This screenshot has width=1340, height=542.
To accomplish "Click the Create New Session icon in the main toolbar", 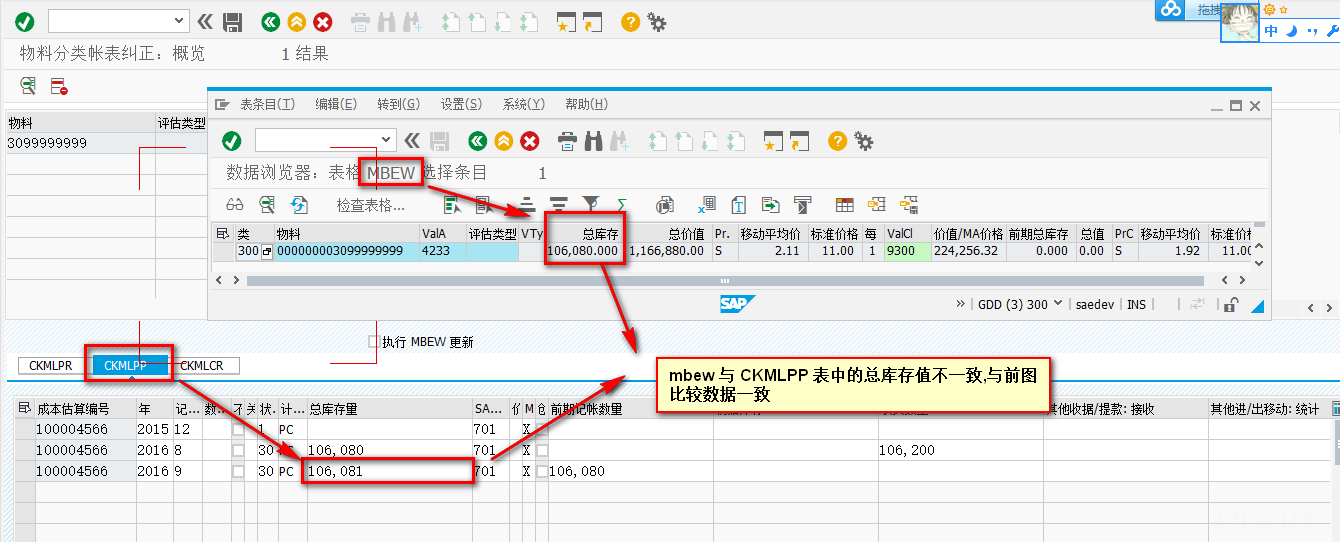I will [567, 21].
